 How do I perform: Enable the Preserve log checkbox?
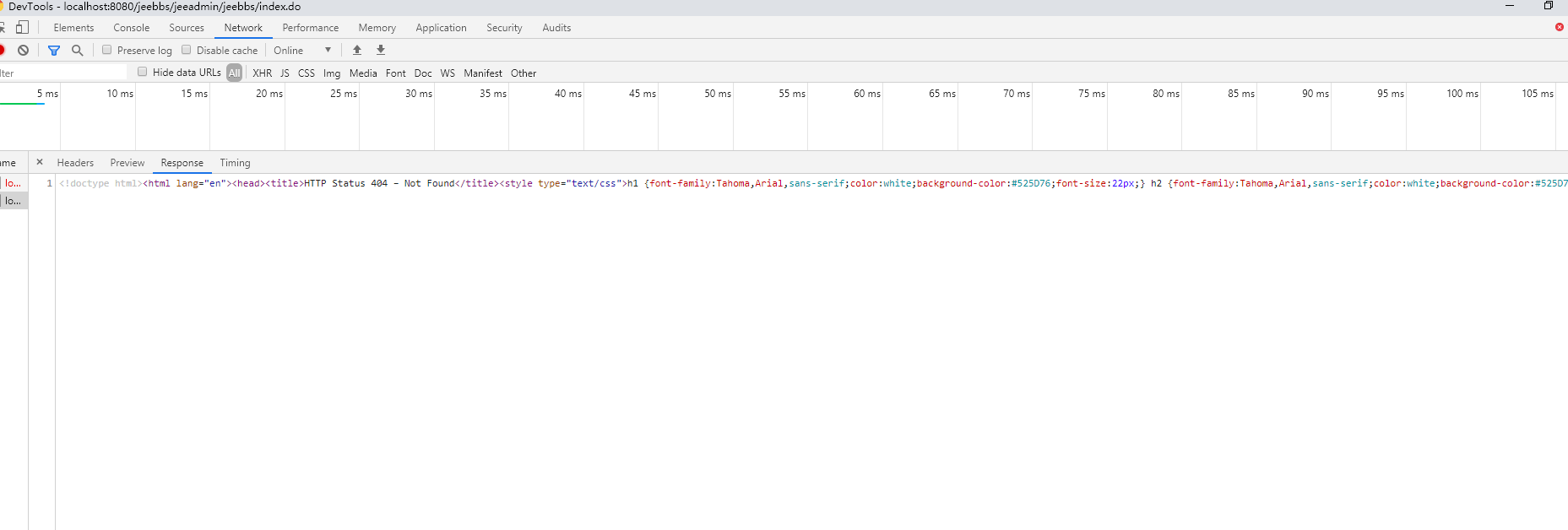pos(107,50)
